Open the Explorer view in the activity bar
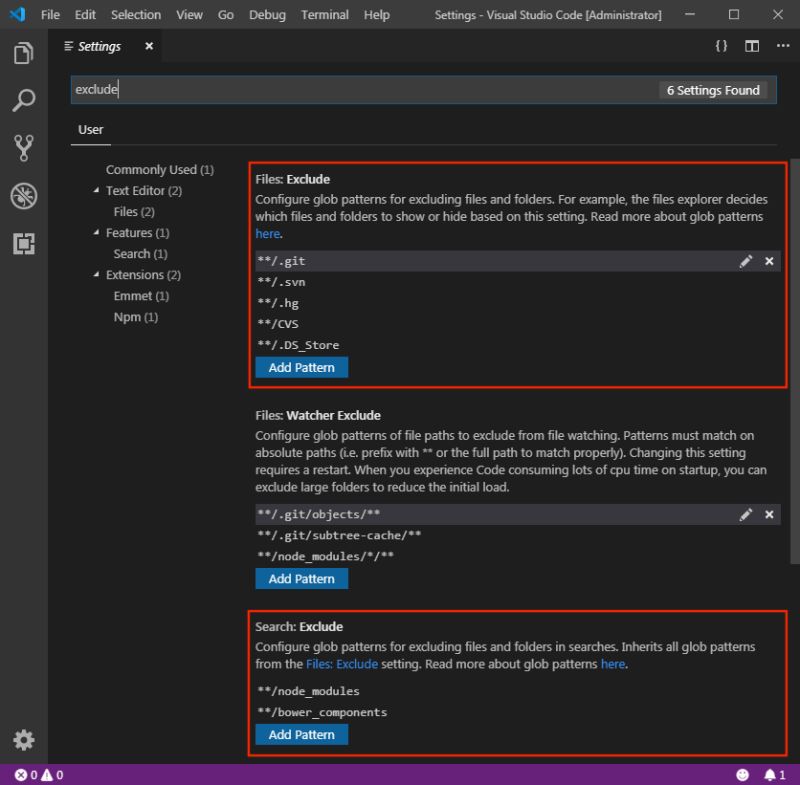The height and width of the screenshot is (785, 800). (24, 53)
